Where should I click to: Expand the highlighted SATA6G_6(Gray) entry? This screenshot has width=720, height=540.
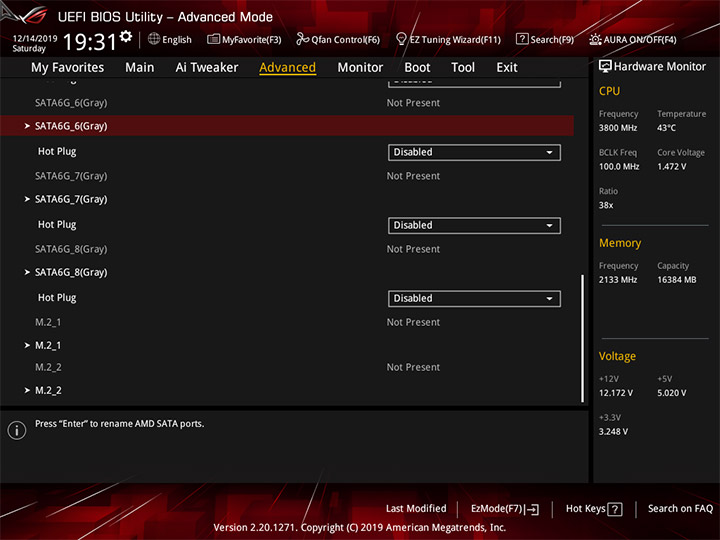pyautogui.click(x=287, y=126)
